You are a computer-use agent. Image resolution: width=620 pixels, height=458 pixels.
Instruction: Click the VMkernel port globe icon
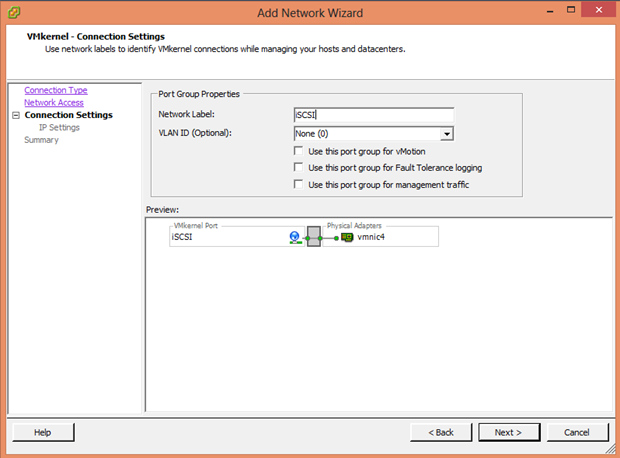tap(295, 237)
